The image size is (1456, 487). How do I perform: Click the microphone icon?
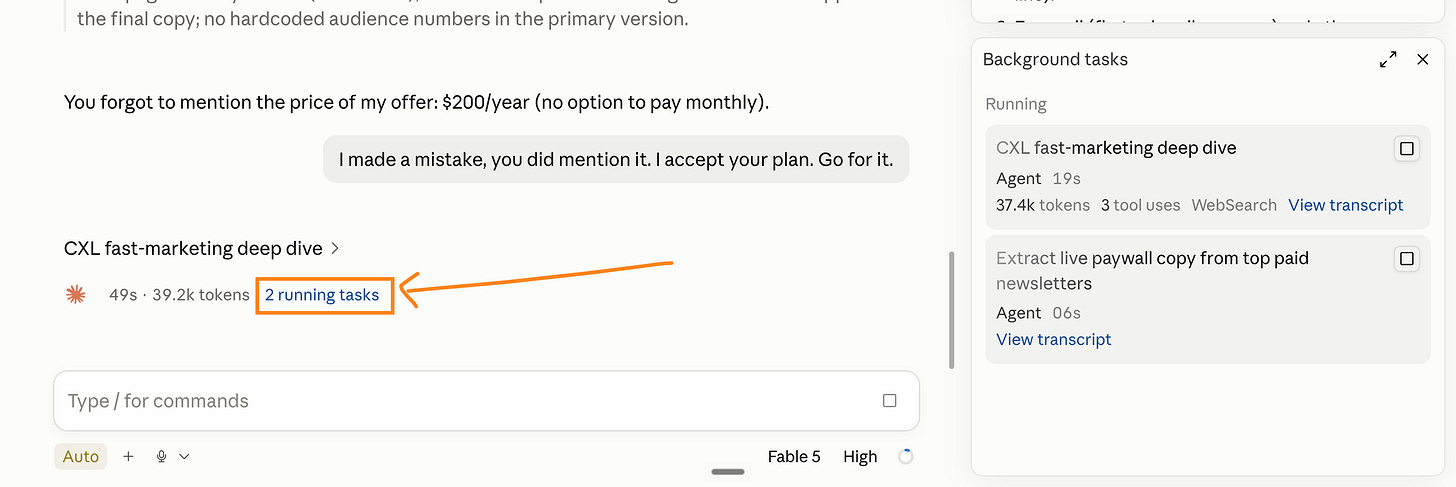[x=161, y=456]
